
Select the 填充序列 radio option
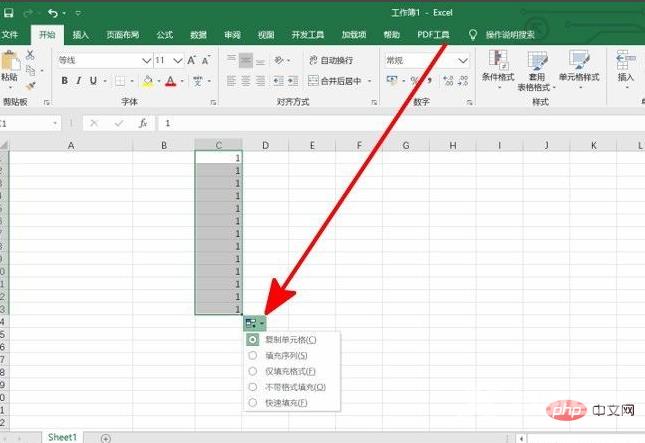(252, 355)
